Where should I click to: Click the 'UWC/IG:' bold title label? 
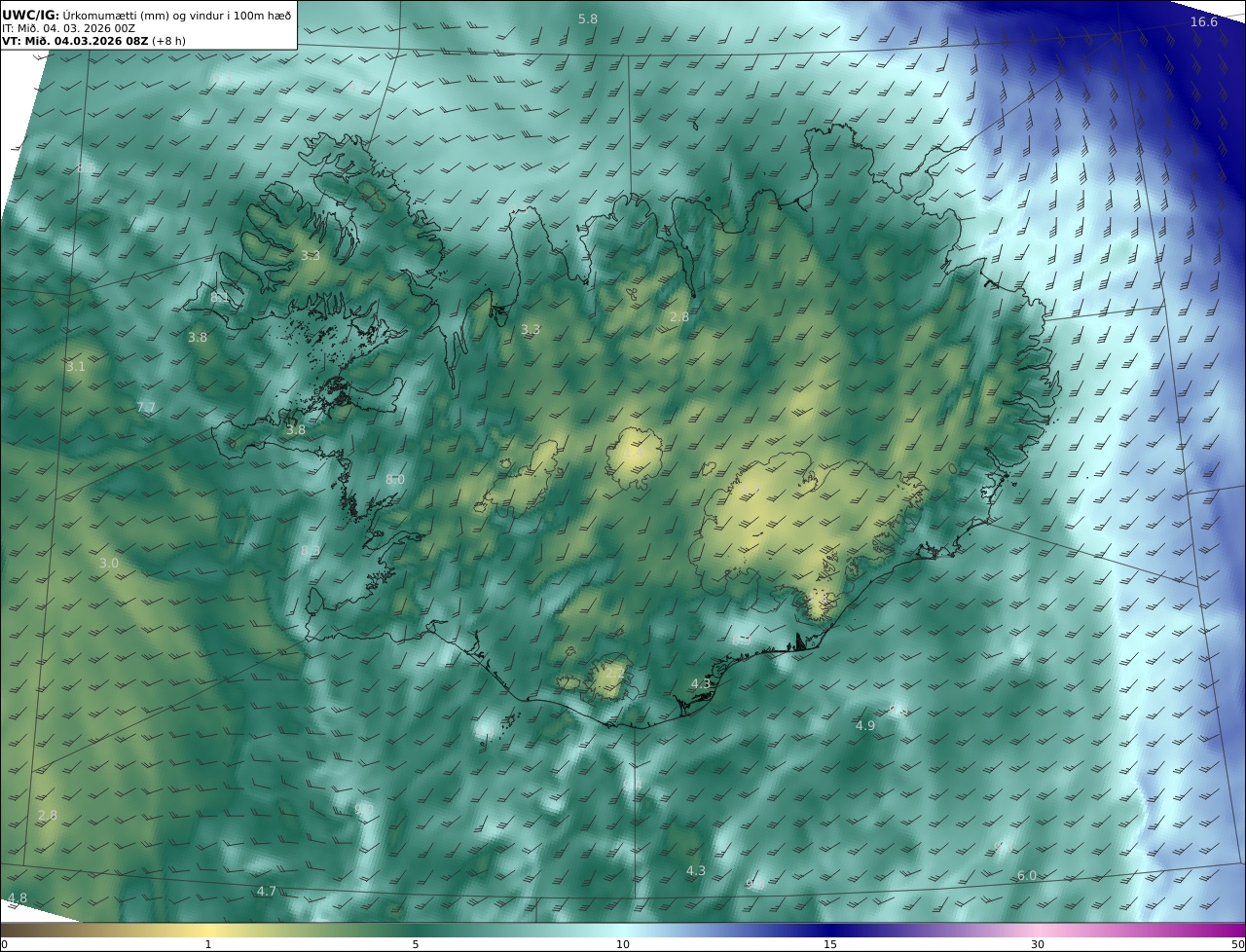tap(30, 15)
